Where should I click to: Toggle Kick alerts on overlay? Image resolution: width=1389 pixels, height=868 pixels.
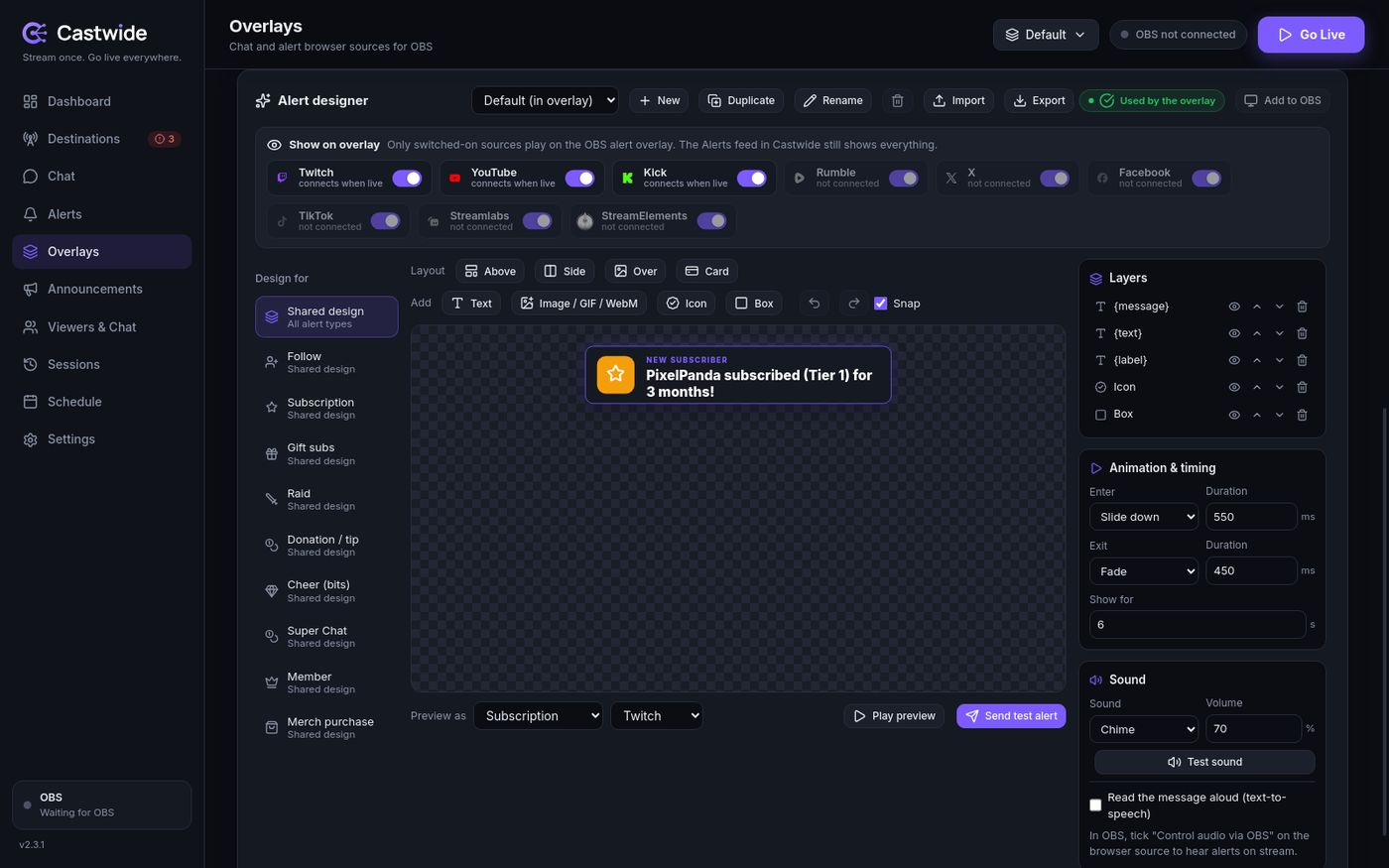coord(752,179)
